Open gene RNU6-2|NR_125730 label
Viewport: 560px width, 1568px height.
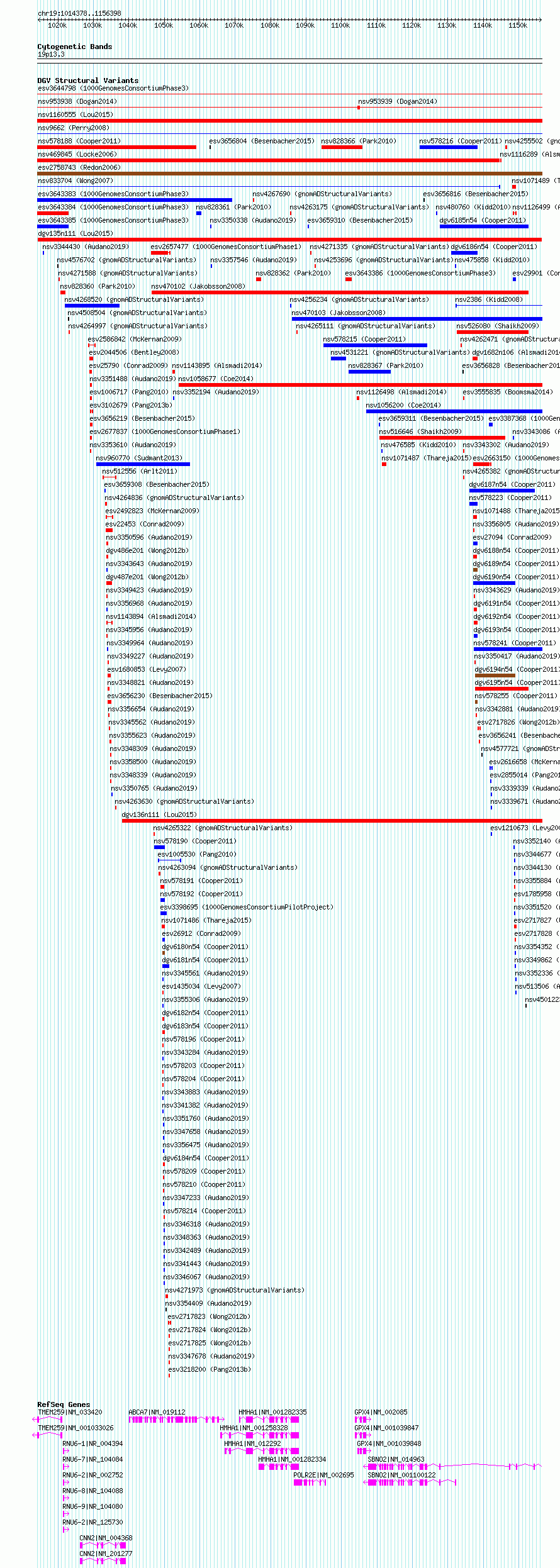[x=92, y=1522]
